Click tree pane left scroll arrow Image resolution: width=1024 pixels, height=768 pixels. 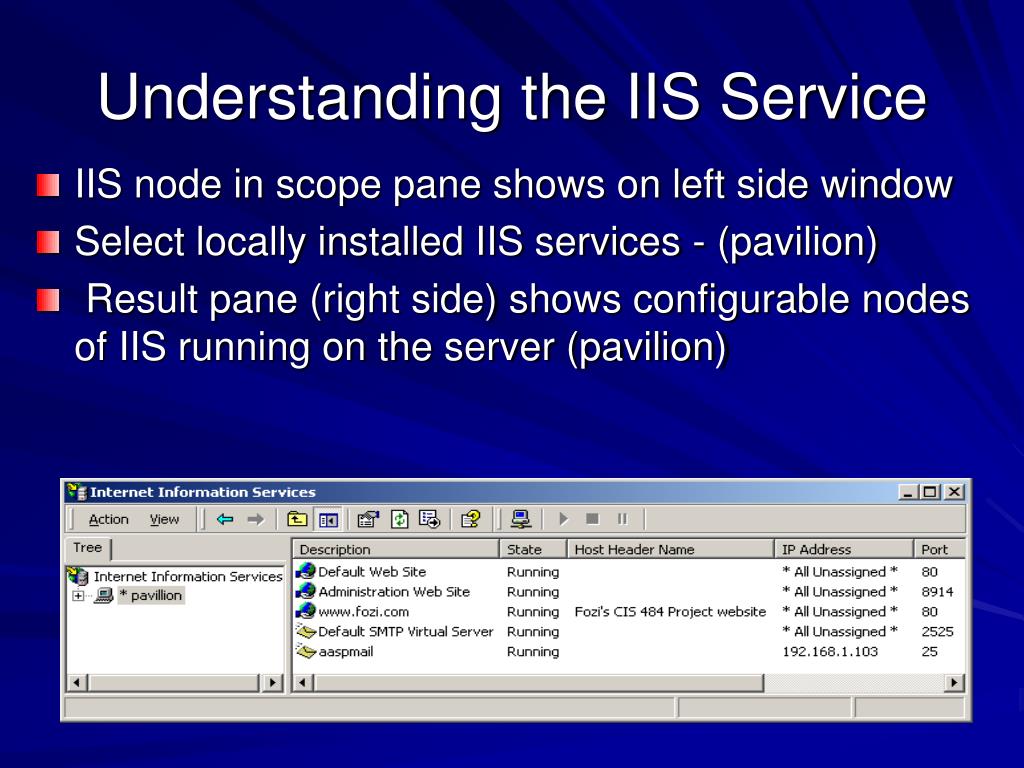(76, 682)
